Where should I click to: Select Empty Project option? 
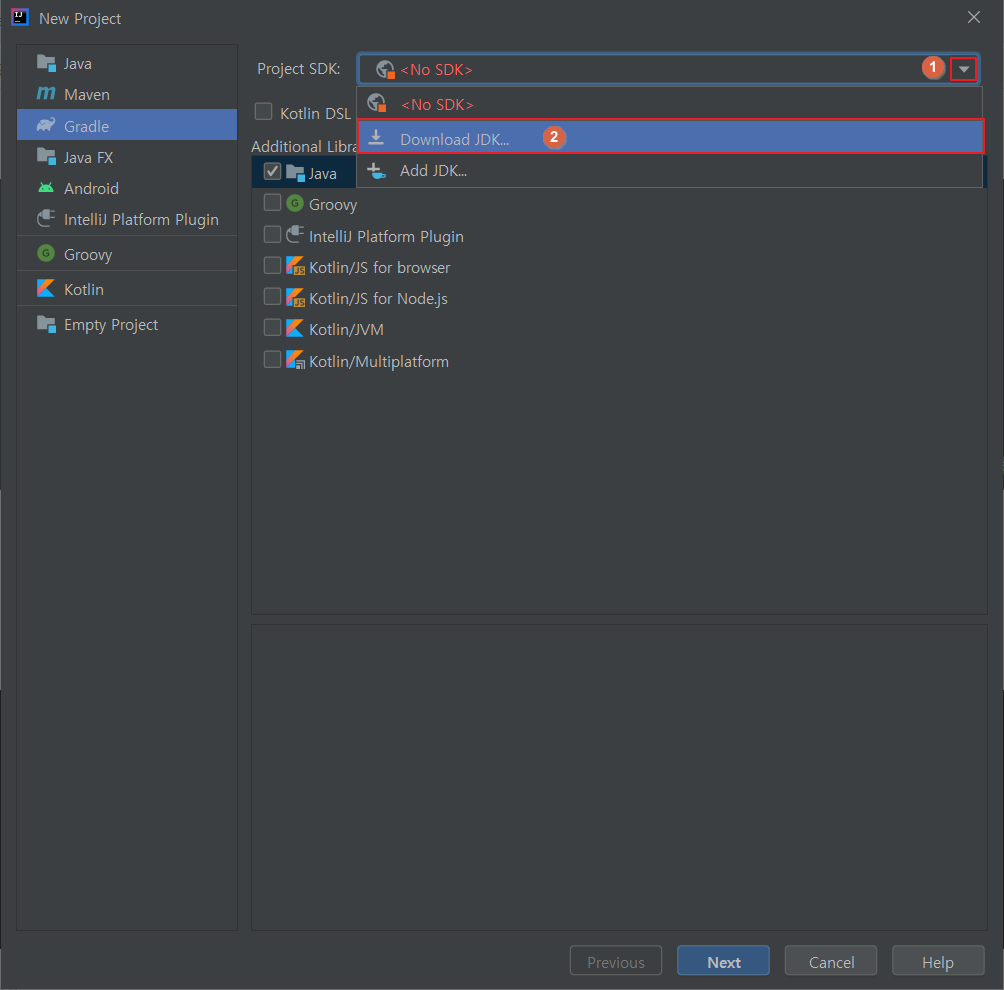[x=127, y=325]
